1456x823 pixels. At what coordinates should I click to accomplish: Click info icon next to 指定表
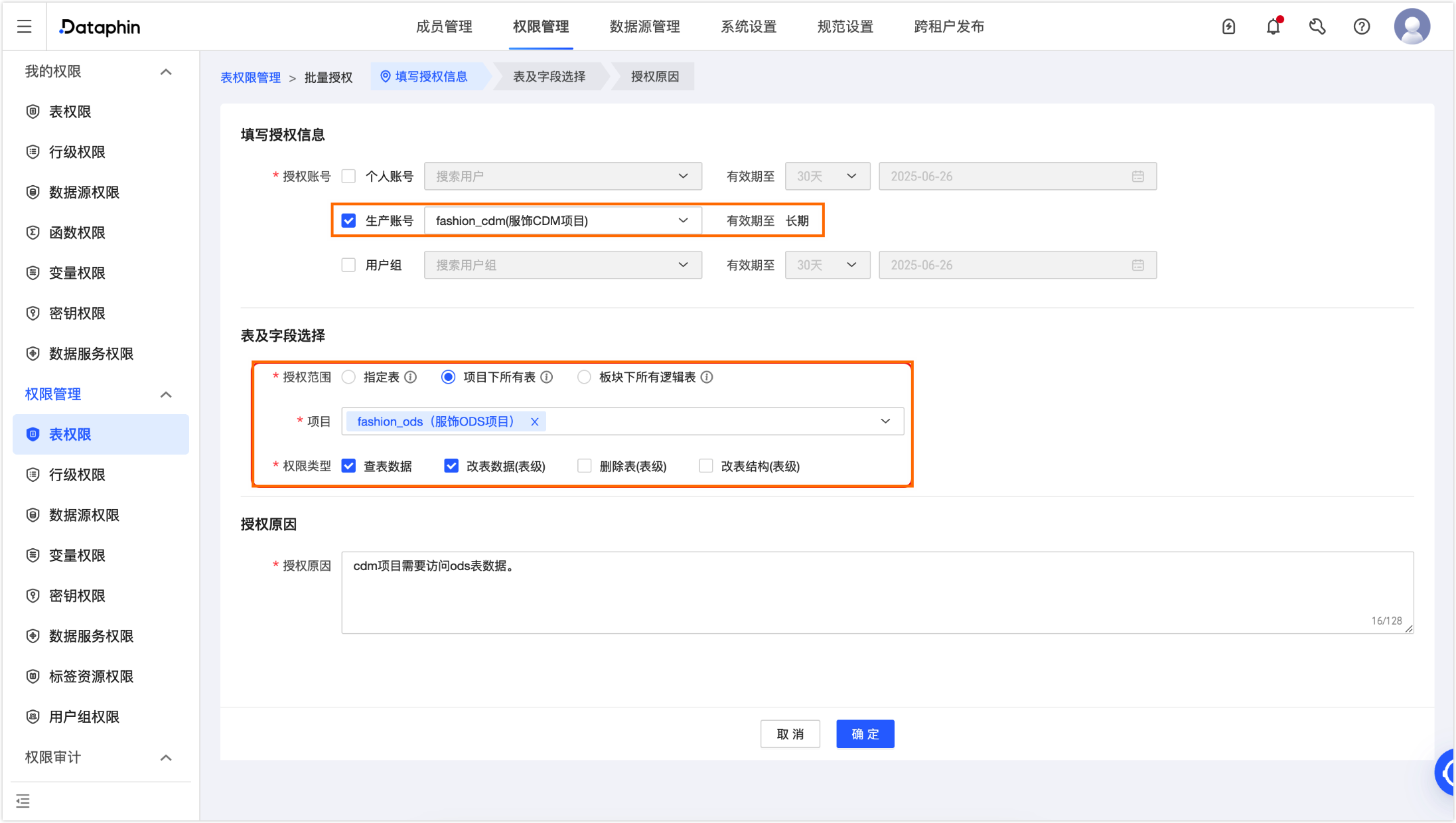point(411,378)
